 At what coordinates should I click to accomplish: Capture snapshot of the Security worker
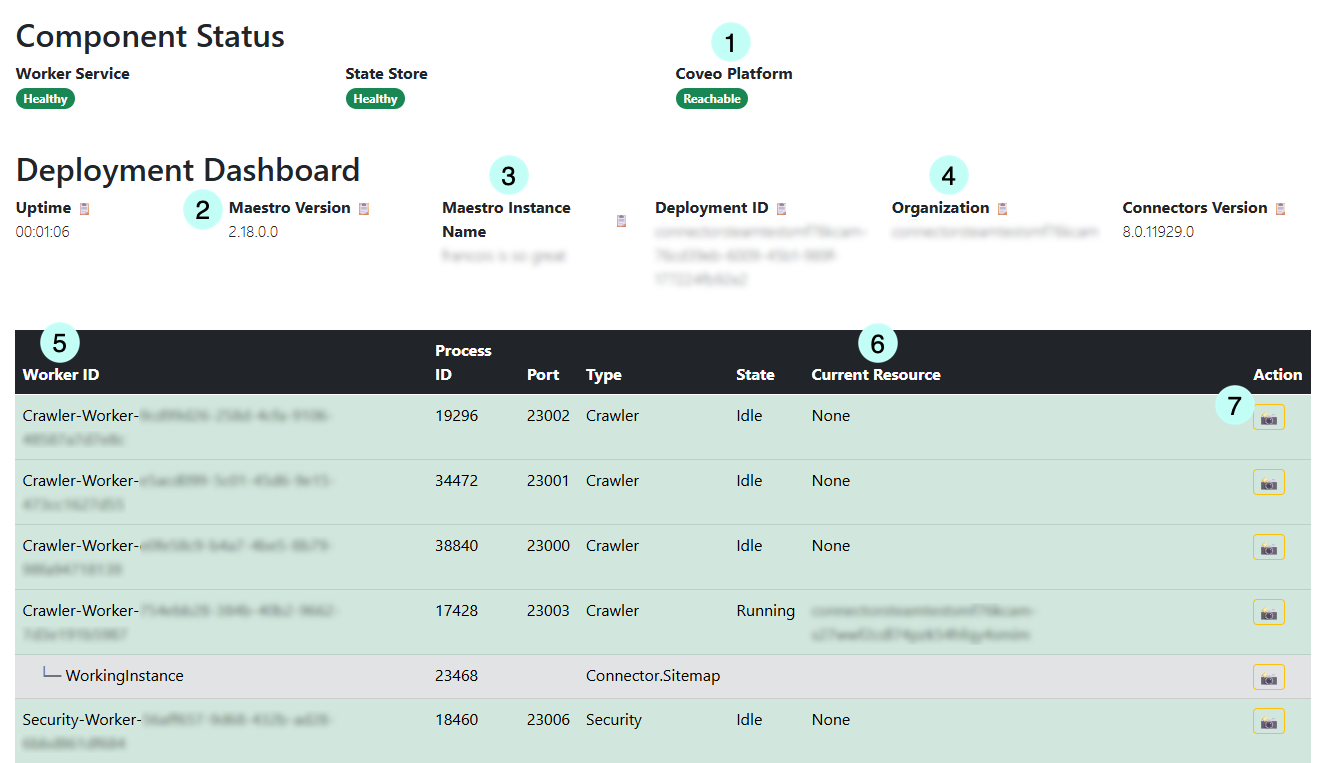[x=1268, y=720]
